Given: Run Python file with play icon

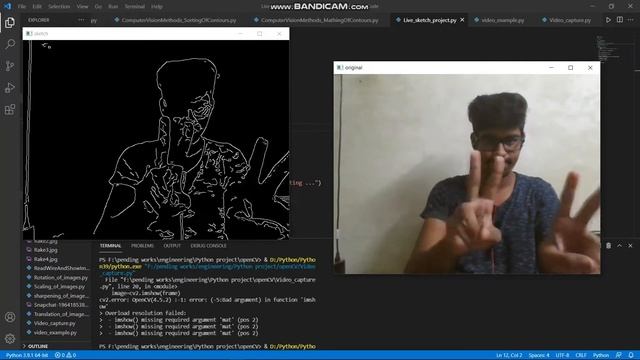Looking at the screenshot, I should [x=608, y=20].
